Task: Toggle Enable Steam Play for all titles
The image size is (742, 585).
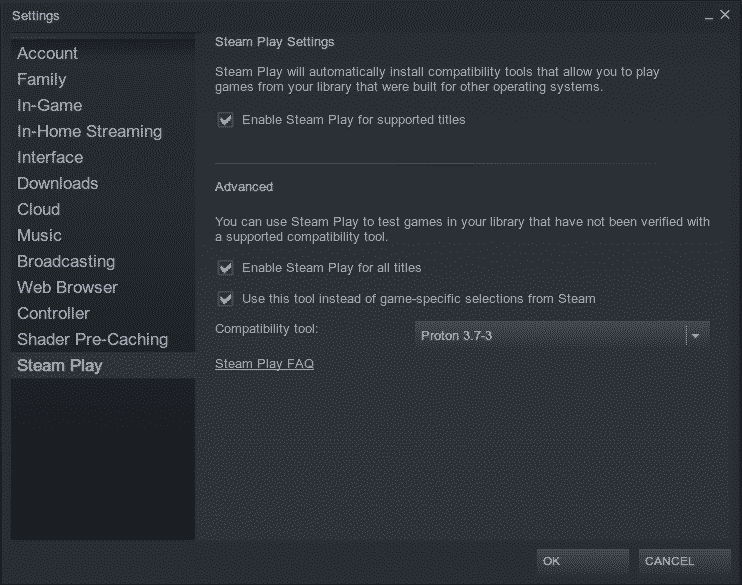Action: [226, 268]
